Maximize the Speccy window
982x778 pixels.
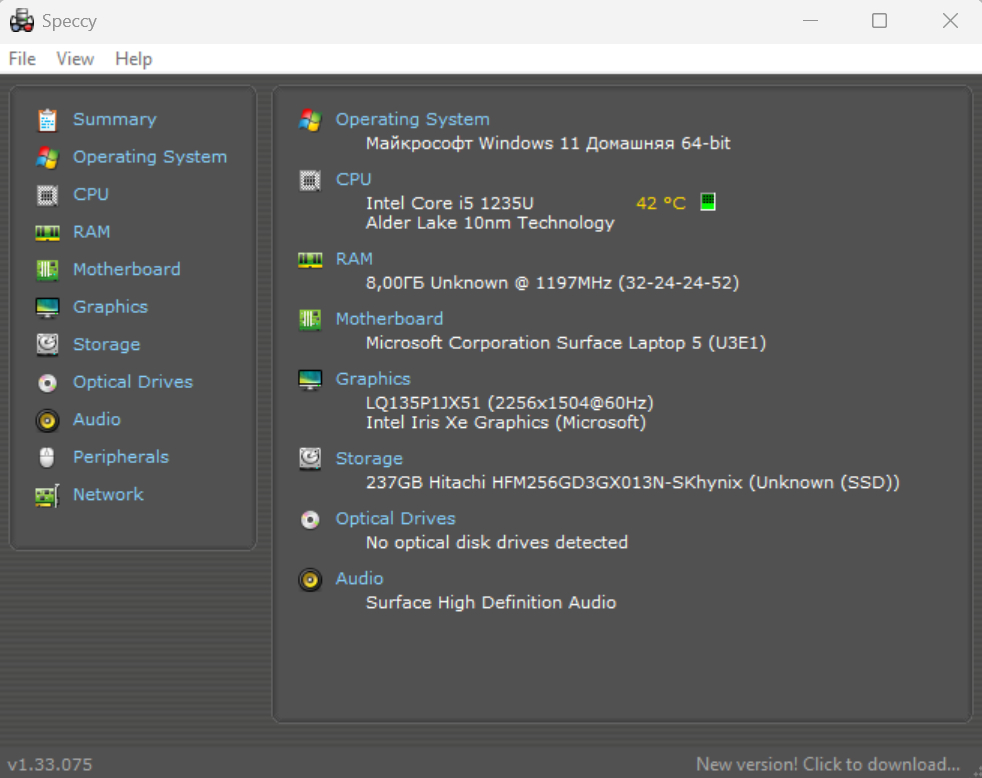[879, 21]
